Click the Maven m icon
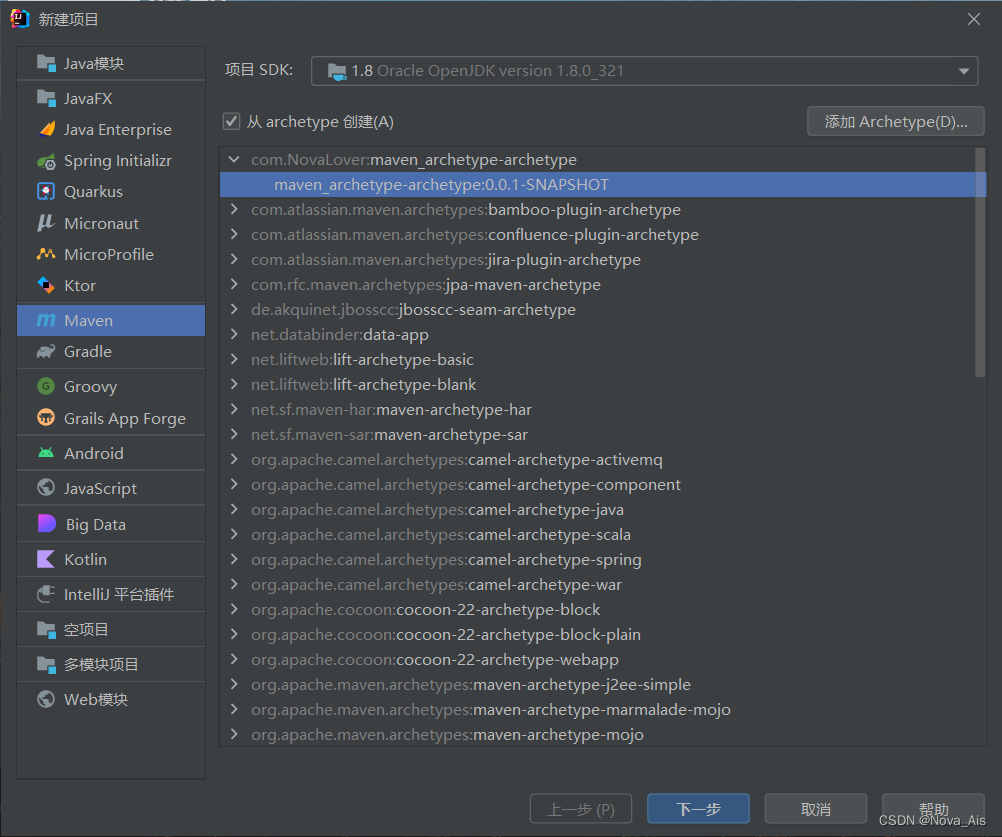This screenshot has height=837, width=1002. pos(46,320)
